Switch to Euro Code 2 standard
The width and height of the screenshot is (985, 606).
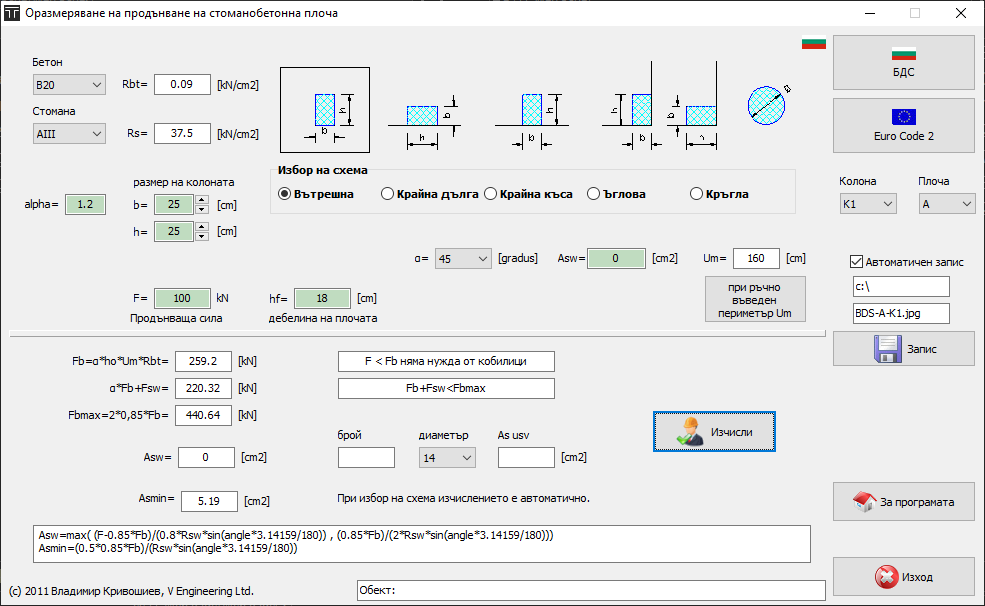click(903, 125)
